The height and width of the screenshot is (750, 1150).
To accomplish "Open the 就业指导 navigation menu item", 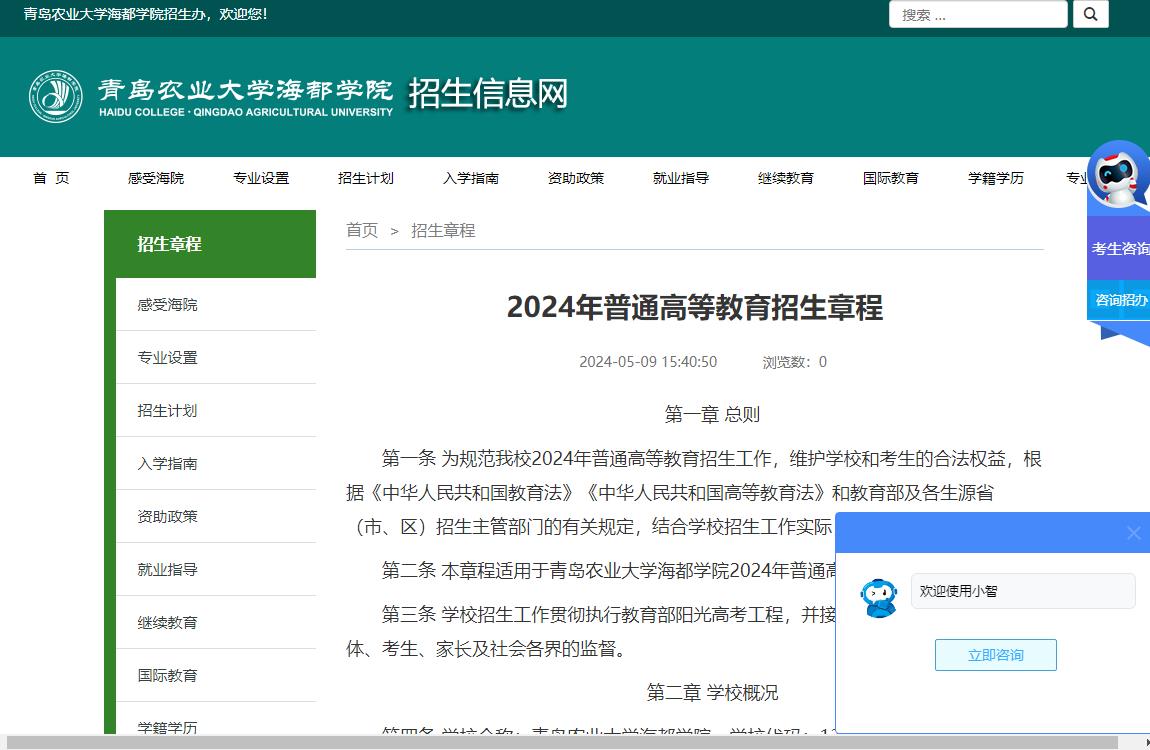I will pos(681,178).
